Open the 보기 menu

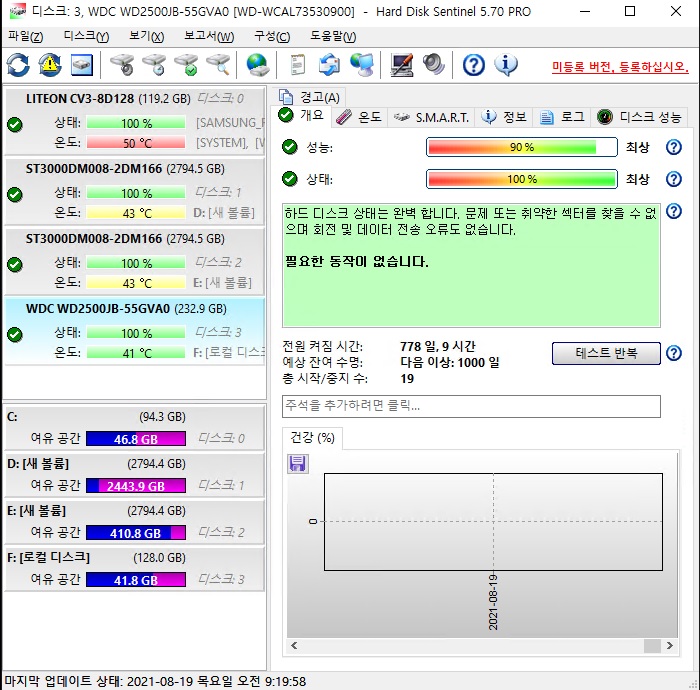tap(146, 36)
